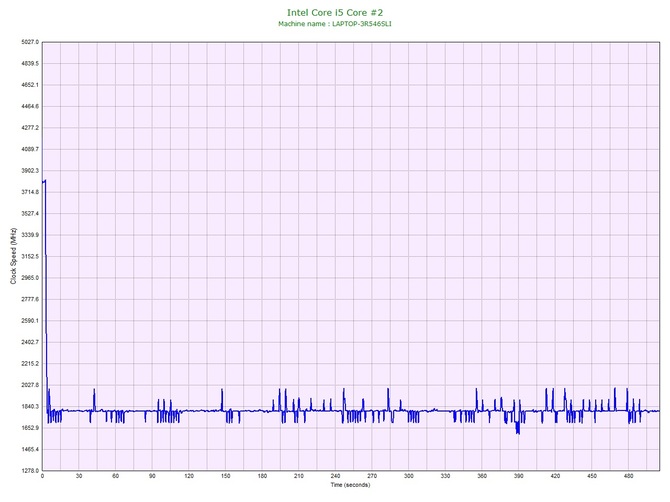Click the 3152.5 y-axis value

(30, 256)
